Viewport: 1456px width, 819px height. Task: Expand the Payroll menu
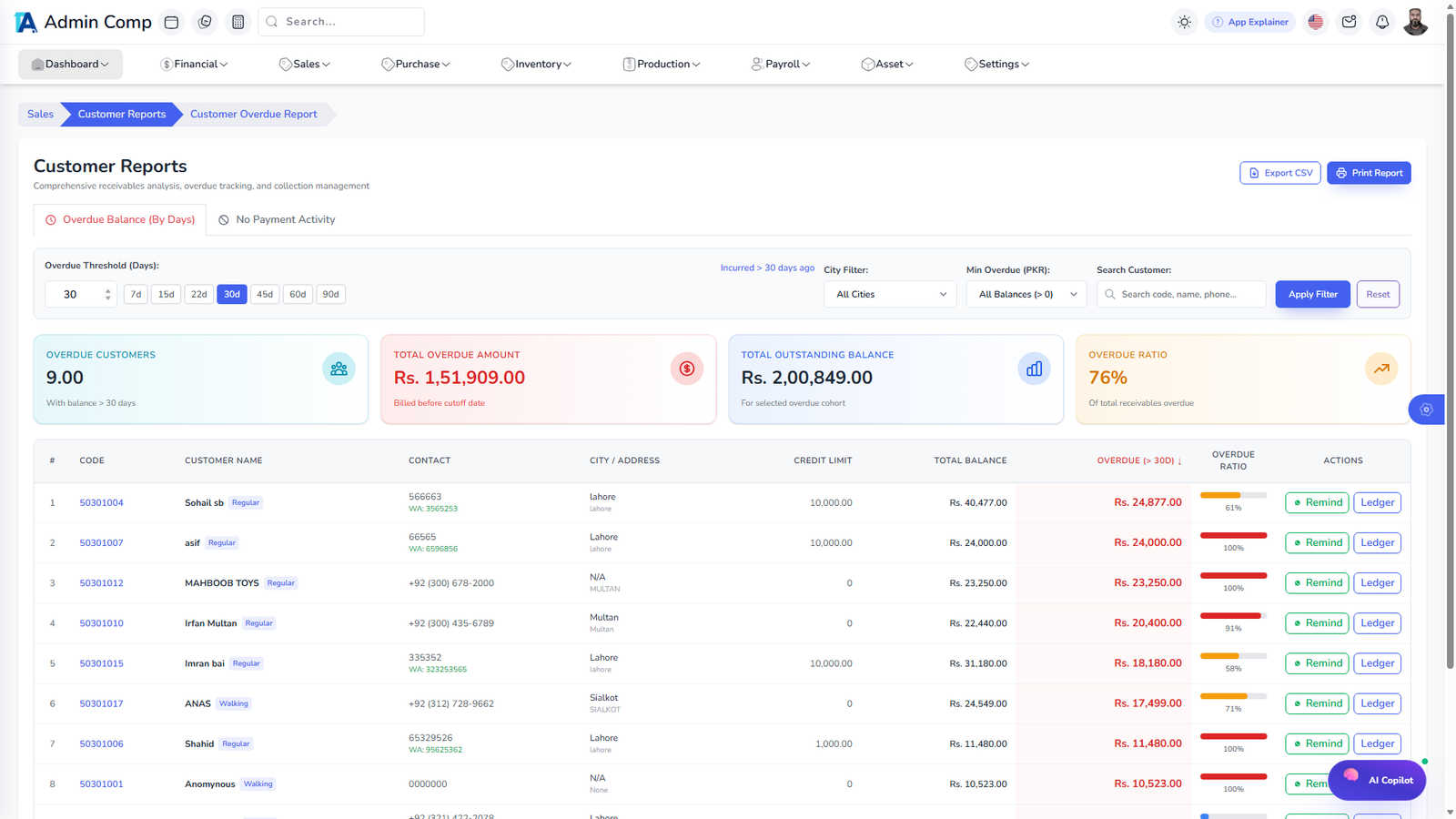pyautogui.click(x=781, y=64)
